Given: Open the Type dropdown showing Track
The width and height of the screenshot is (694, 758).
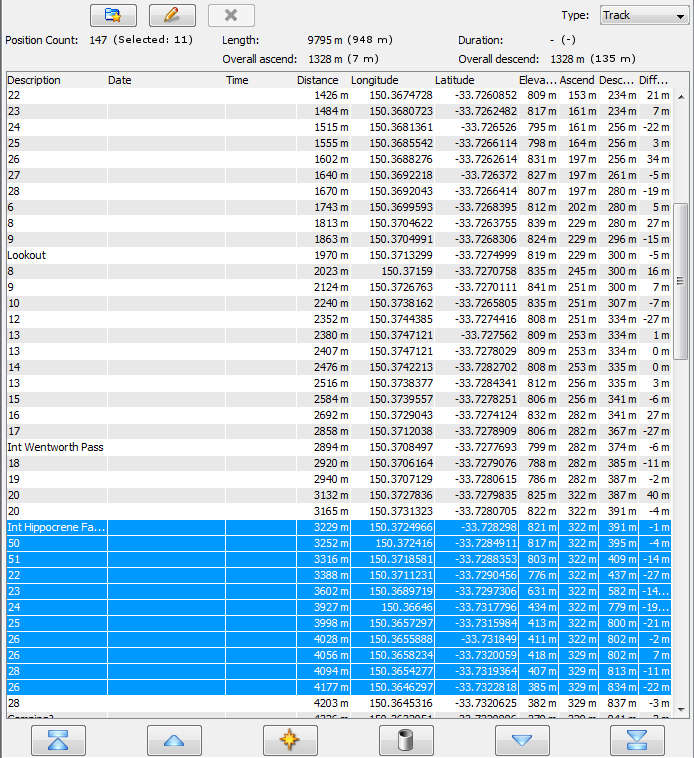Looking at the screenshot, I should (x=642, y=15).
